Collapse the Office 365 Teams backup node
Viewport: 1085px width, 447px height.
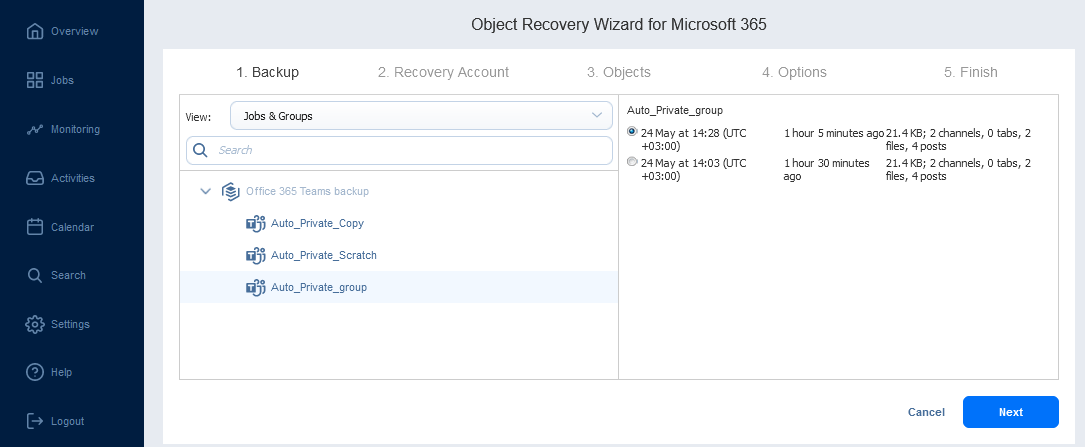[206, 191]
